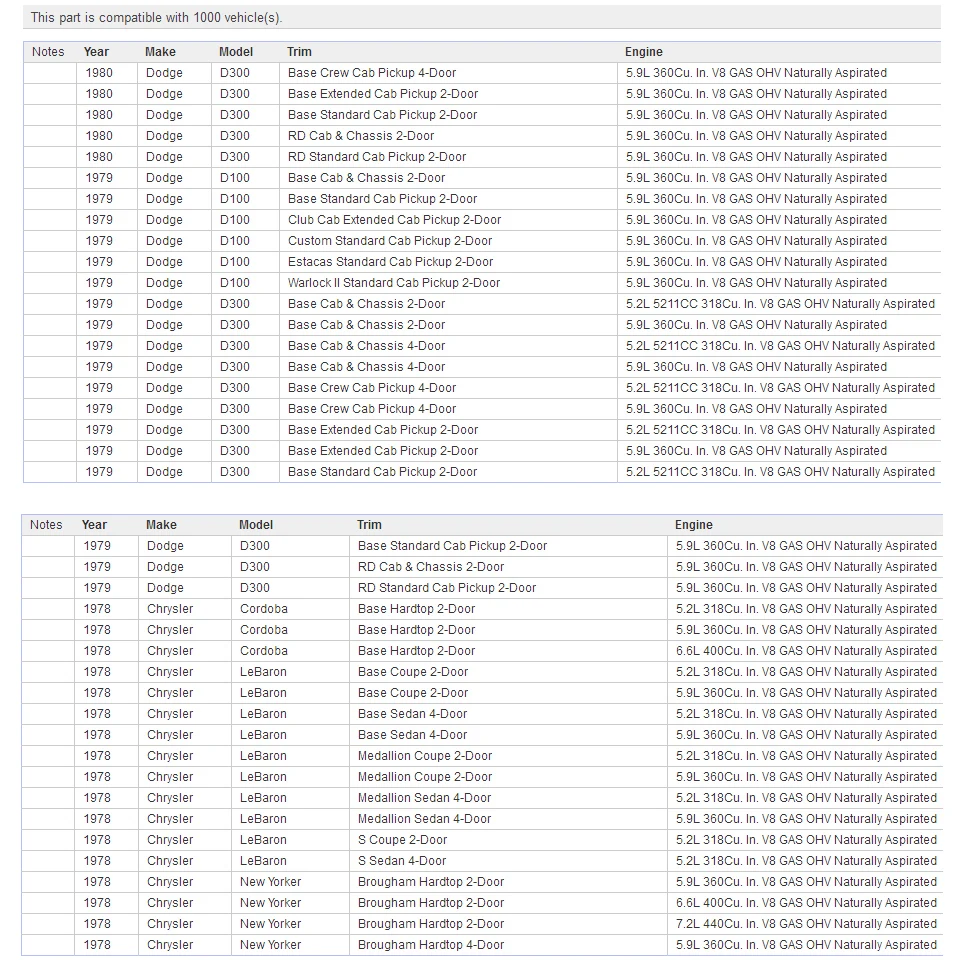Select 'Brougham Hardtop 4-Door' trim cell
The width and height of the screenshot is (960, 960).
click(431, 945)
